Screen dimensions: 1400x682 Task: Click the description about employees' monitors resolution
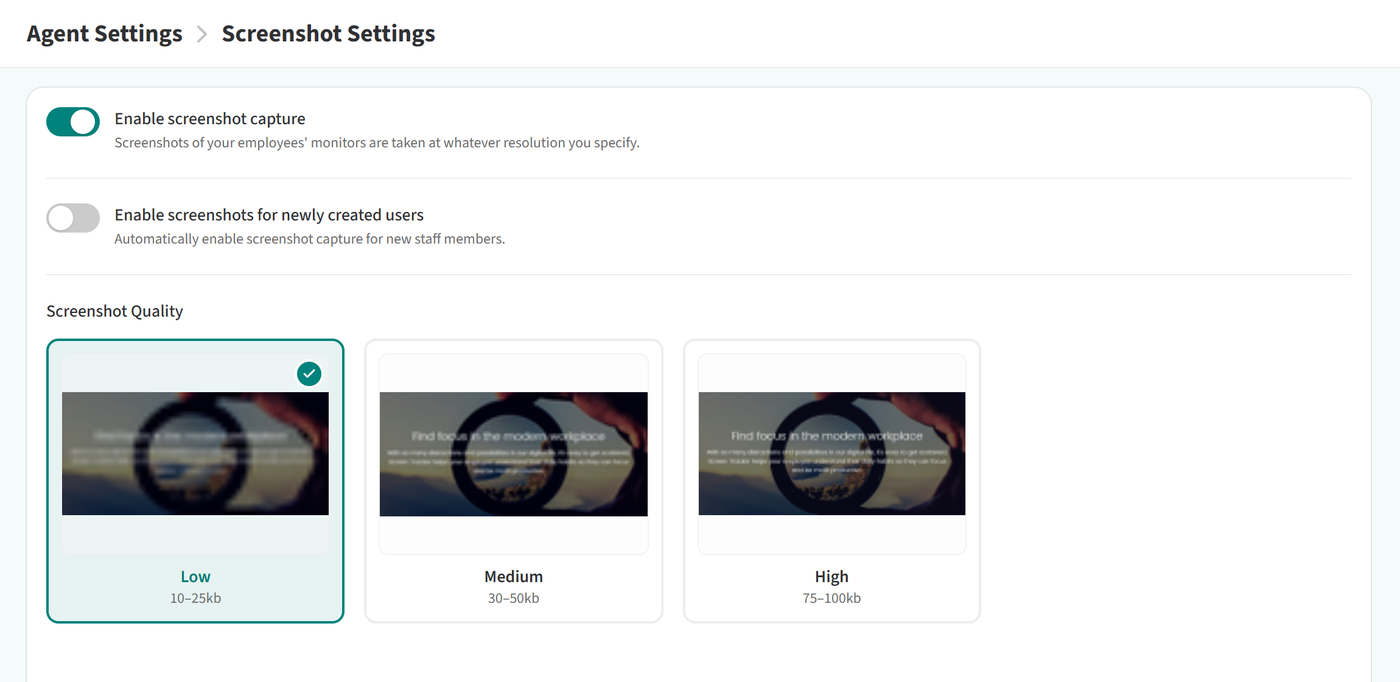[x=377, y=143]
